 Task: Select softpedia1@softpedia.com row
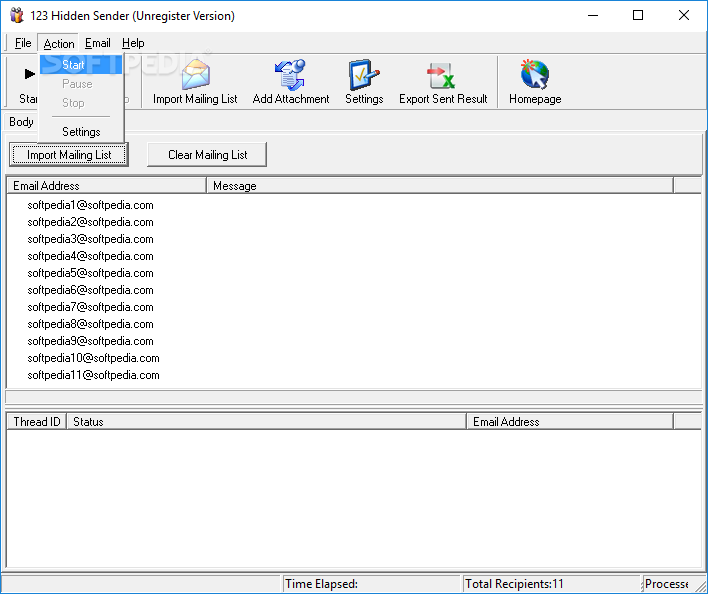tap(90, 205)
